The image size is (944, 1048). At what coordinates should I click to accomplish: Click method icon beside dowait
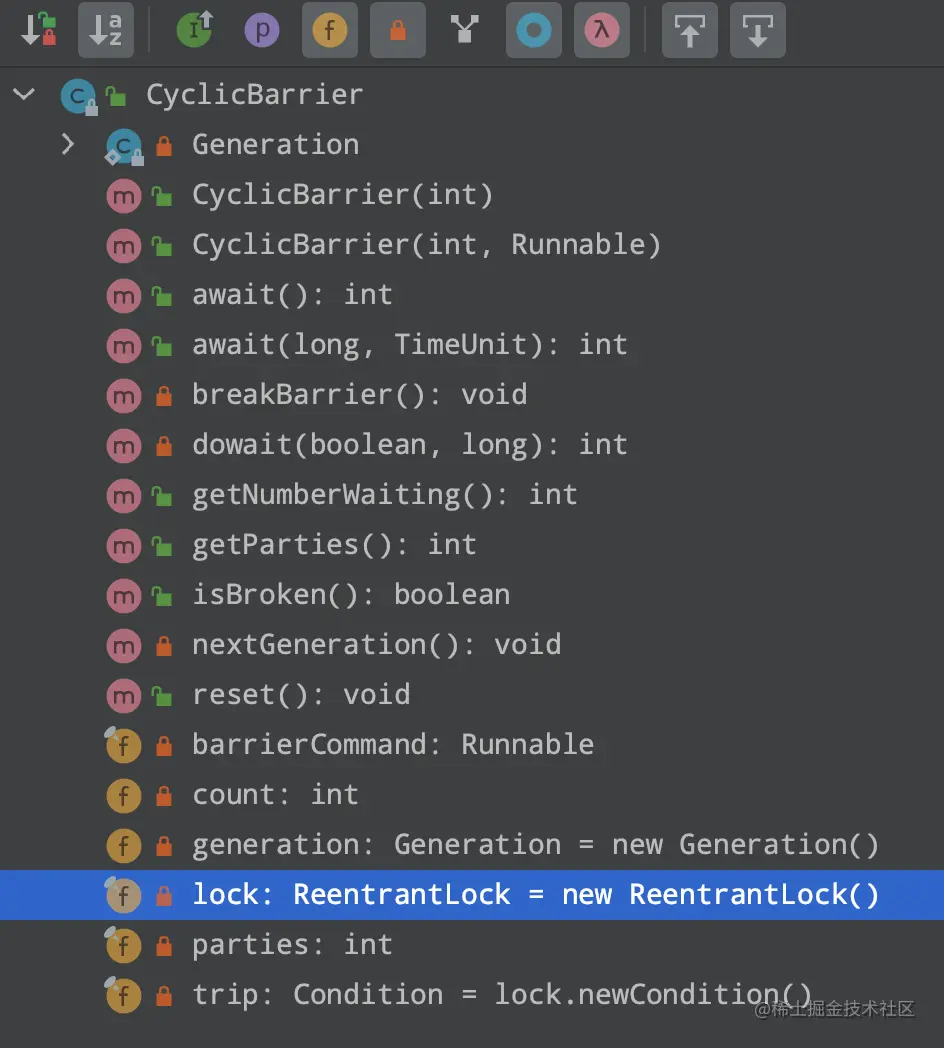point(124,446)
